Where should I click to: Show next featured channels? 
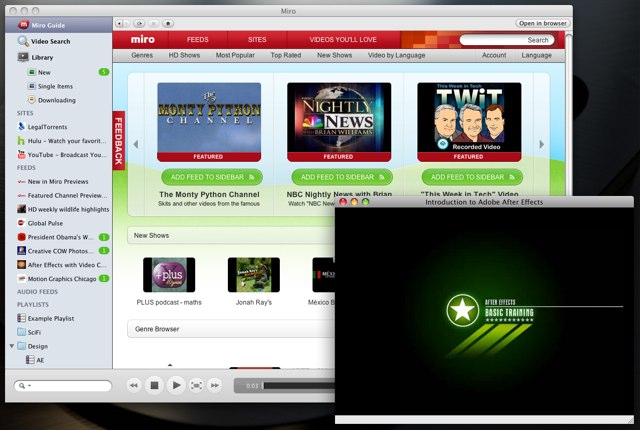point(542,144)
